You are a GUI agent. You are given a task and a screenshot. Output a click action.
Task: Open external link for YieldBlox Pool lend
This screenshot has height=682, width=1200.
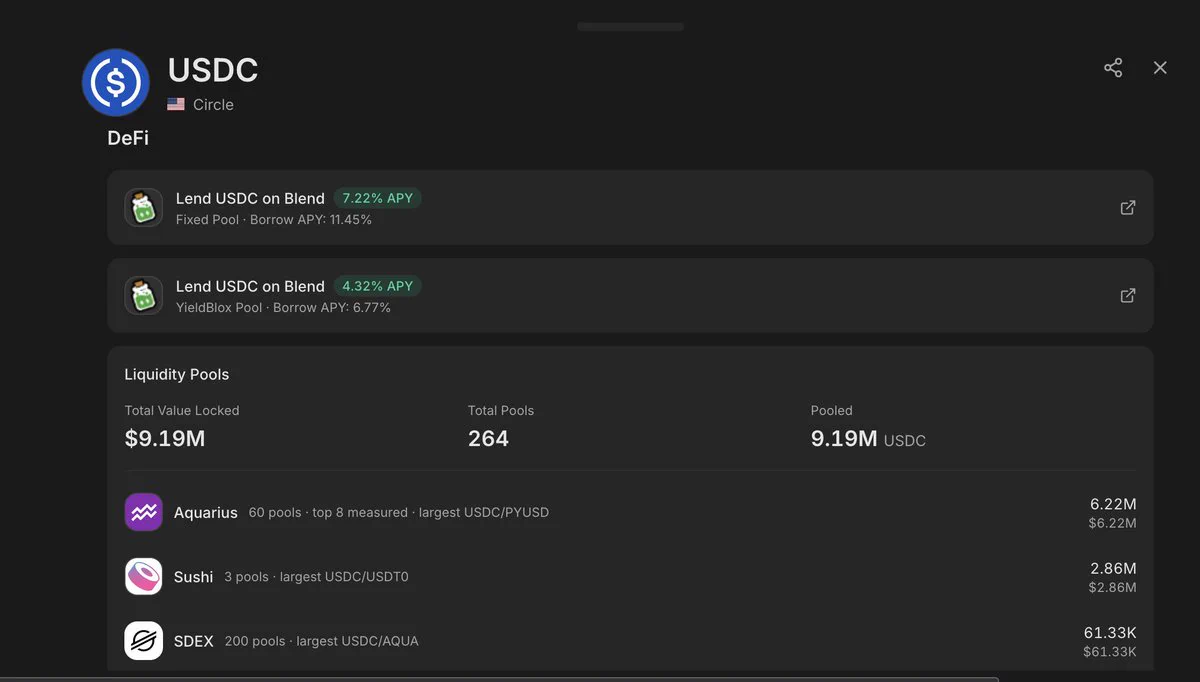pos(1128,296)
